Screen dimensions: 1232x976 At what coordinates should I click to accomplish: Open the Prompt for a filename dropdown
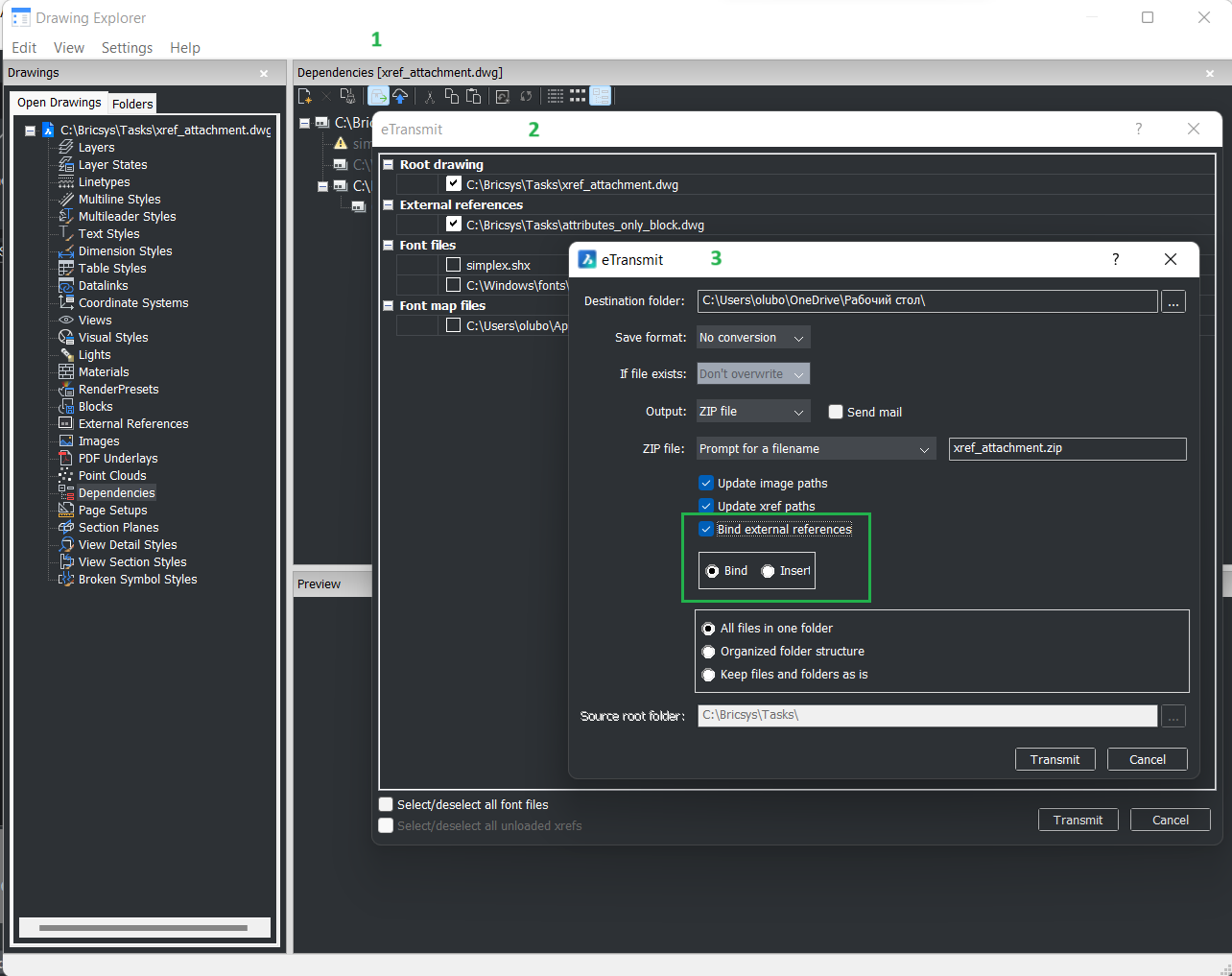(x=816, y=448)
